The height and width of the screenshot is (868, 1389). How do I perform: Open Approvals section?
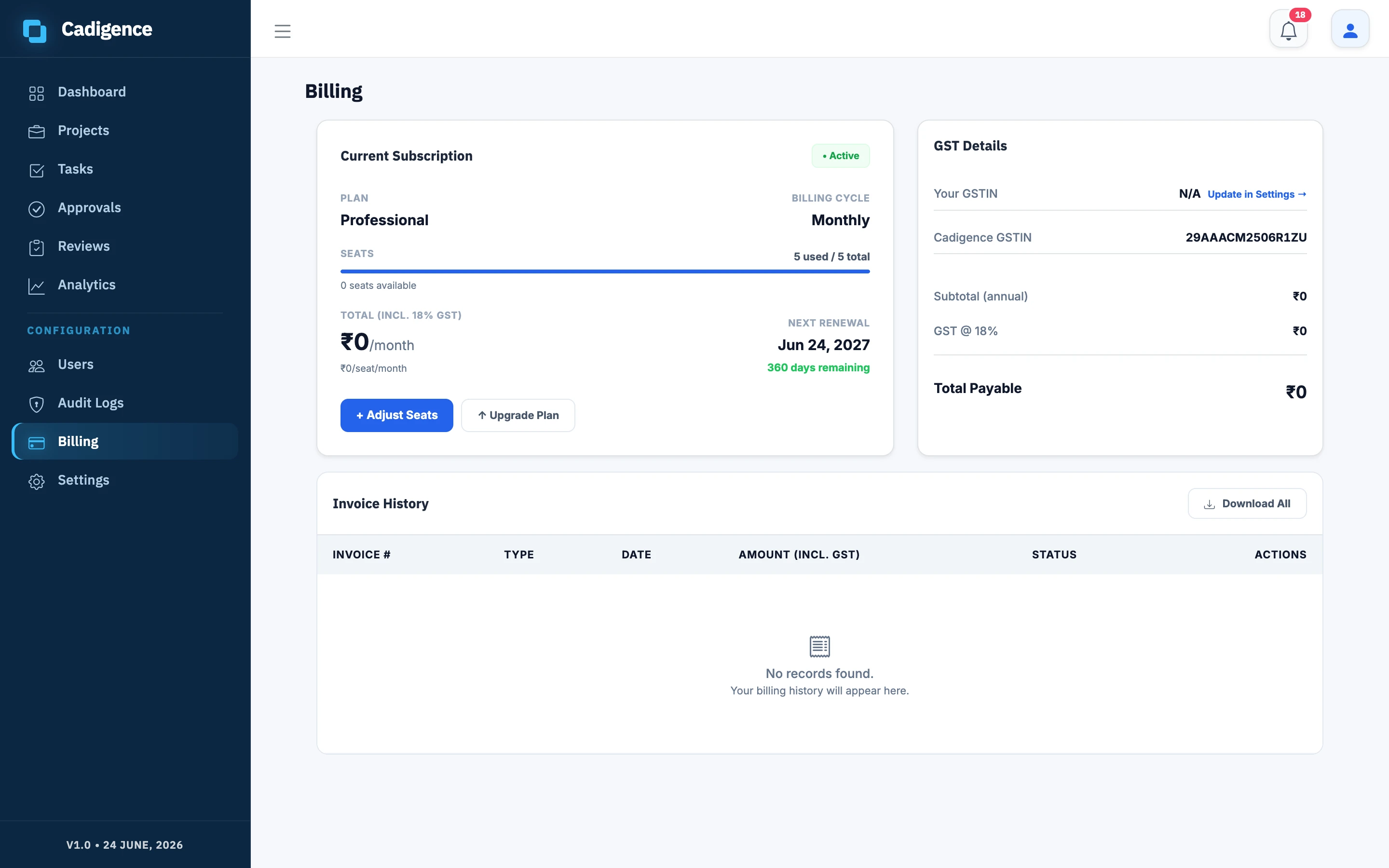[124, 207]
